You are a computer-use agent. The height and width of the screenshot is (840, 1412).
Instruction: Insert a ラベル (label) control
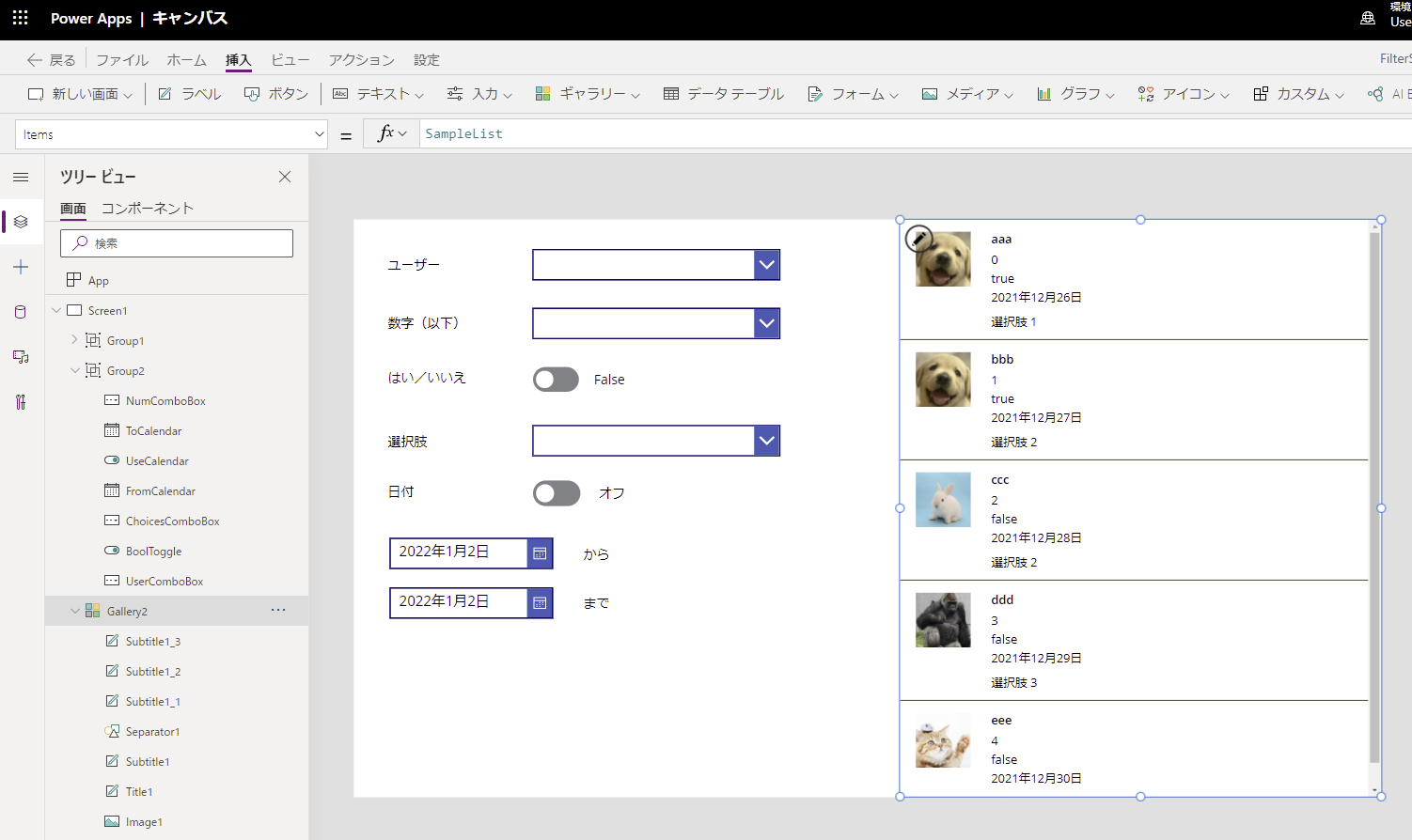(189, 94)
